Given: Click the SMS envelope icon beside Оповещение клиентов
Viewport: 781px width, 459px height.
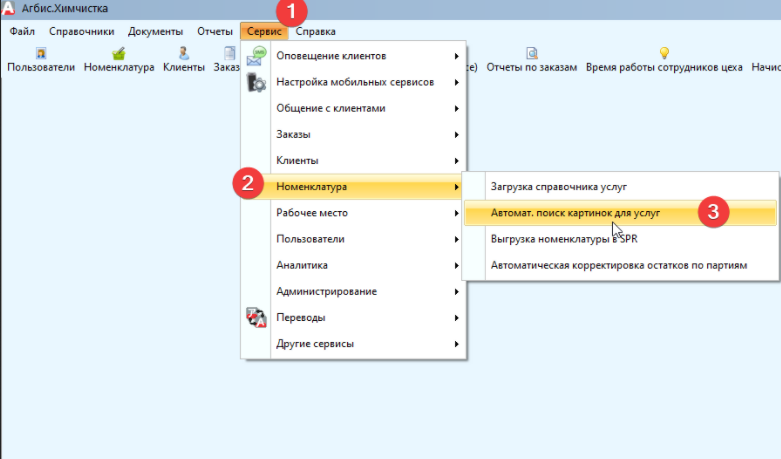Looking at the screenshot, I should point(257,56).
